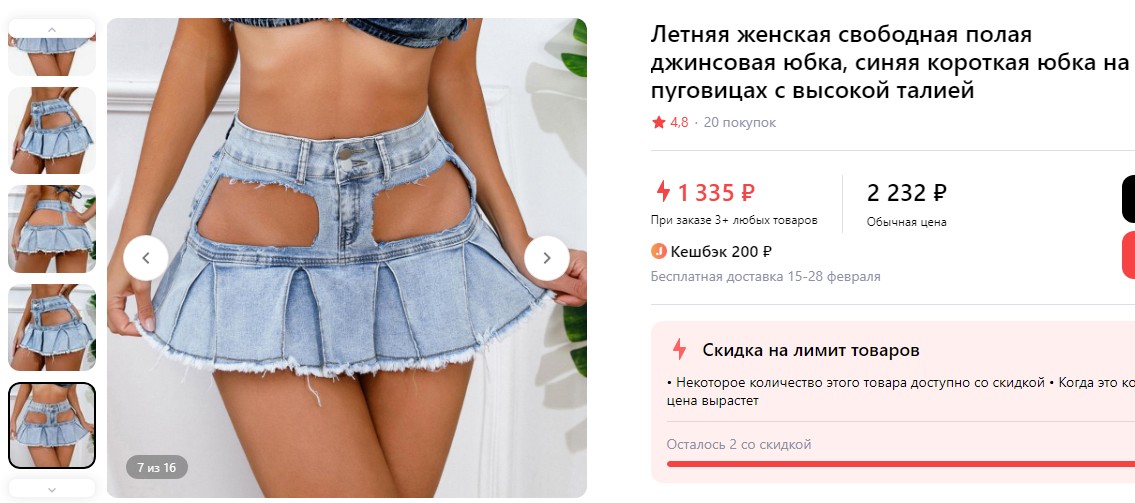This screenshot has height=503, width=1135.
Task: Click lightning icon in discount limit banner
Action: click(679, 350)
